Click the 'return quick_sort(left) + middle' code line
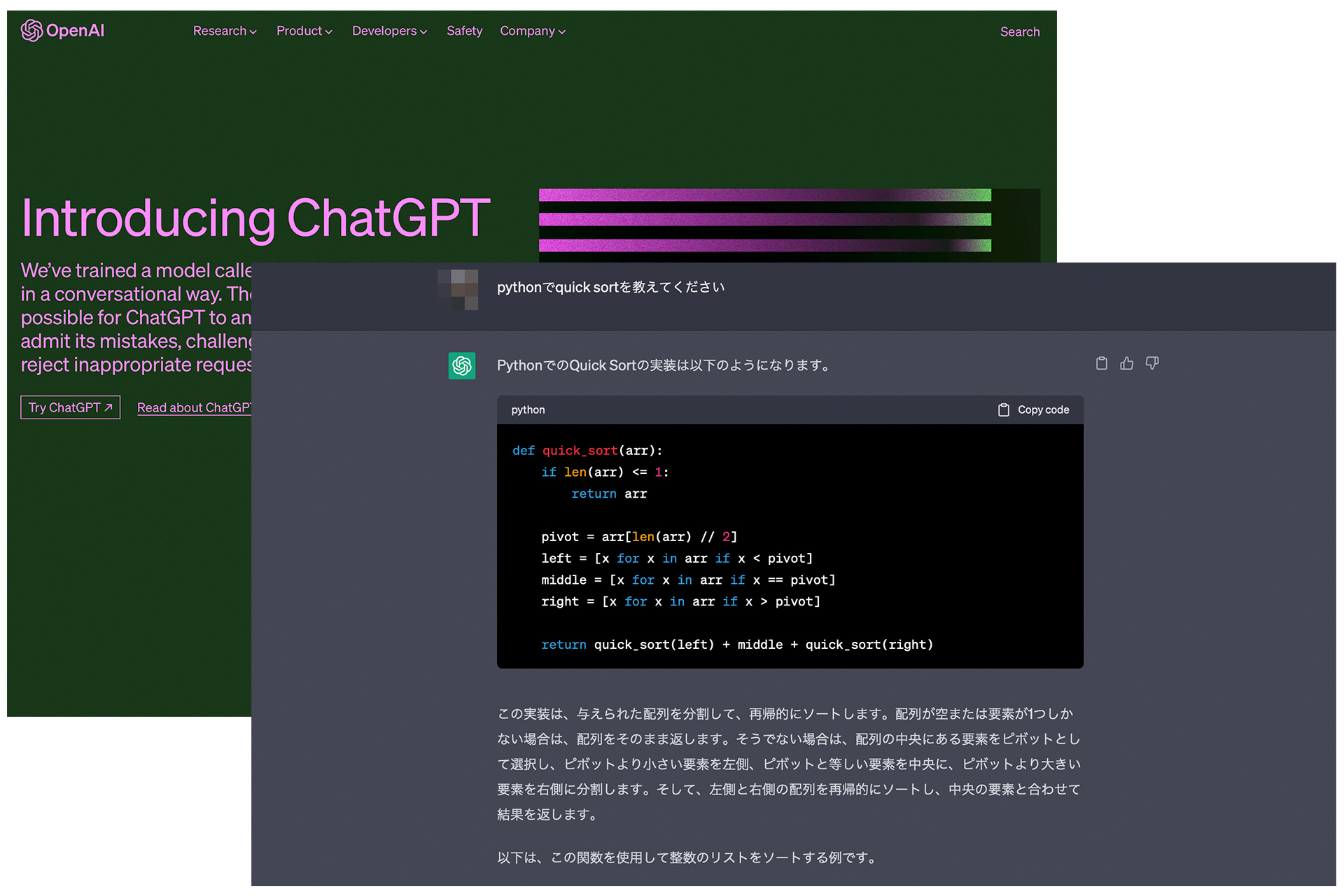This screenshot has width=1344, height=896. coord(737,645)
